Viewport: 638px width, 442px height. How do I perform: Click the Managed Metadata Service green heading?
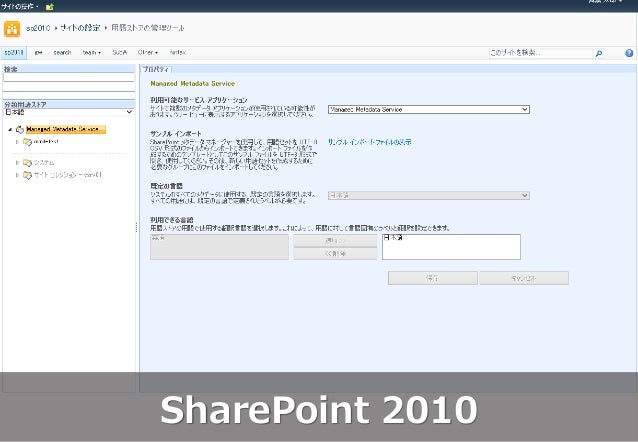tap(193, 83)
